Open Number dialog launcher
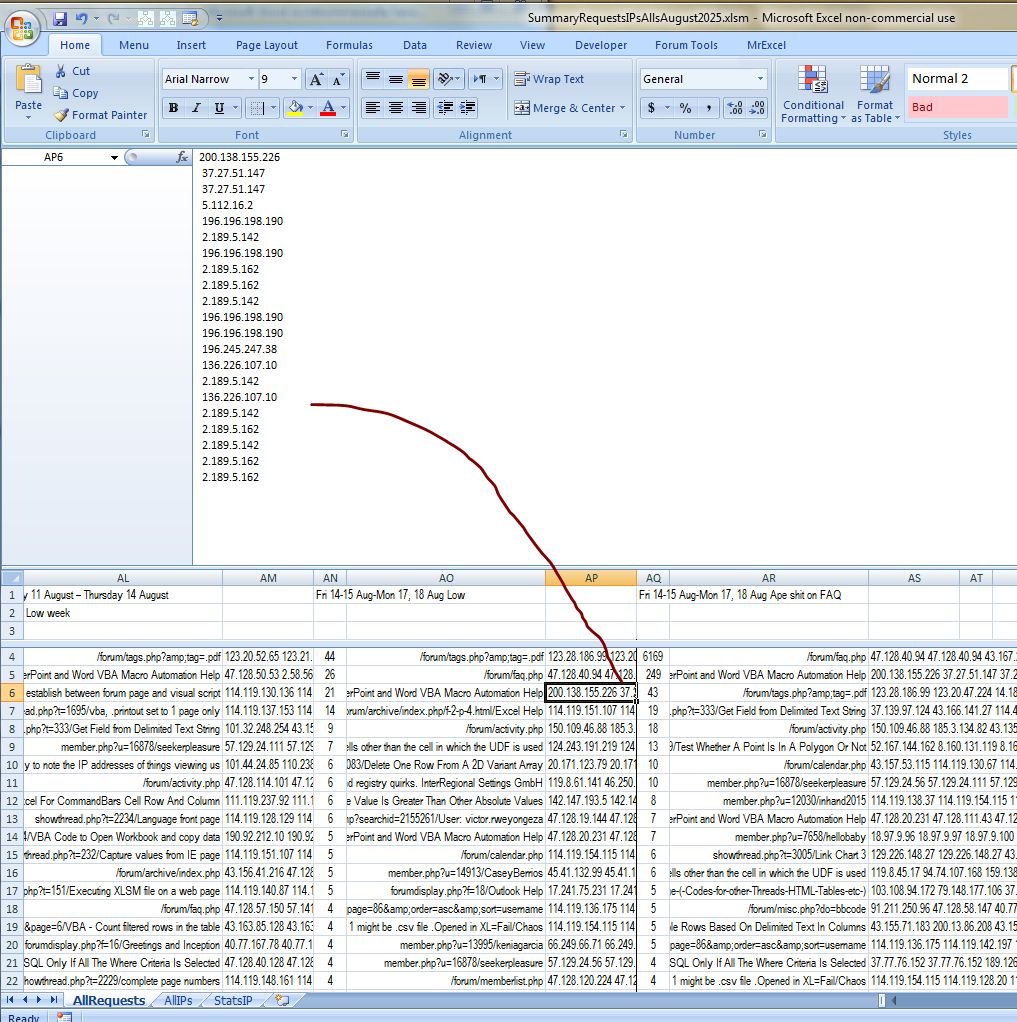 [762, 134]
